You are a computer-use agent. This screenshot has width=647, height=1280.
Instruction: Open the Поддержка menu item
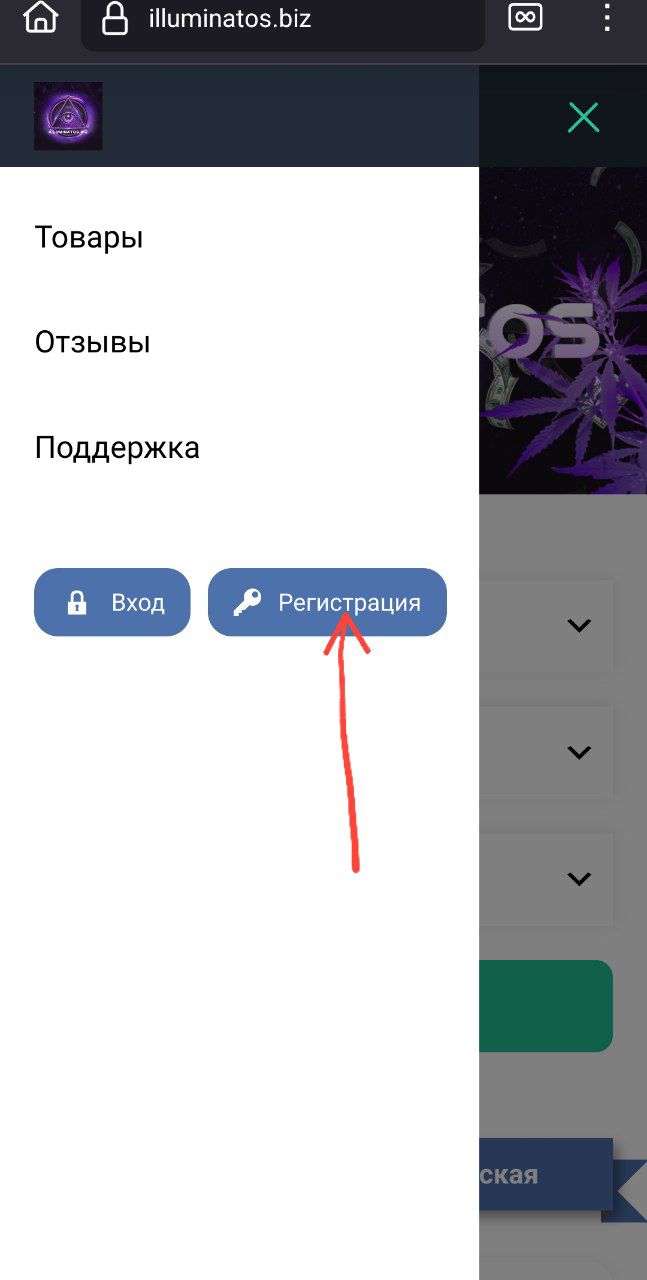pos(117,447)
